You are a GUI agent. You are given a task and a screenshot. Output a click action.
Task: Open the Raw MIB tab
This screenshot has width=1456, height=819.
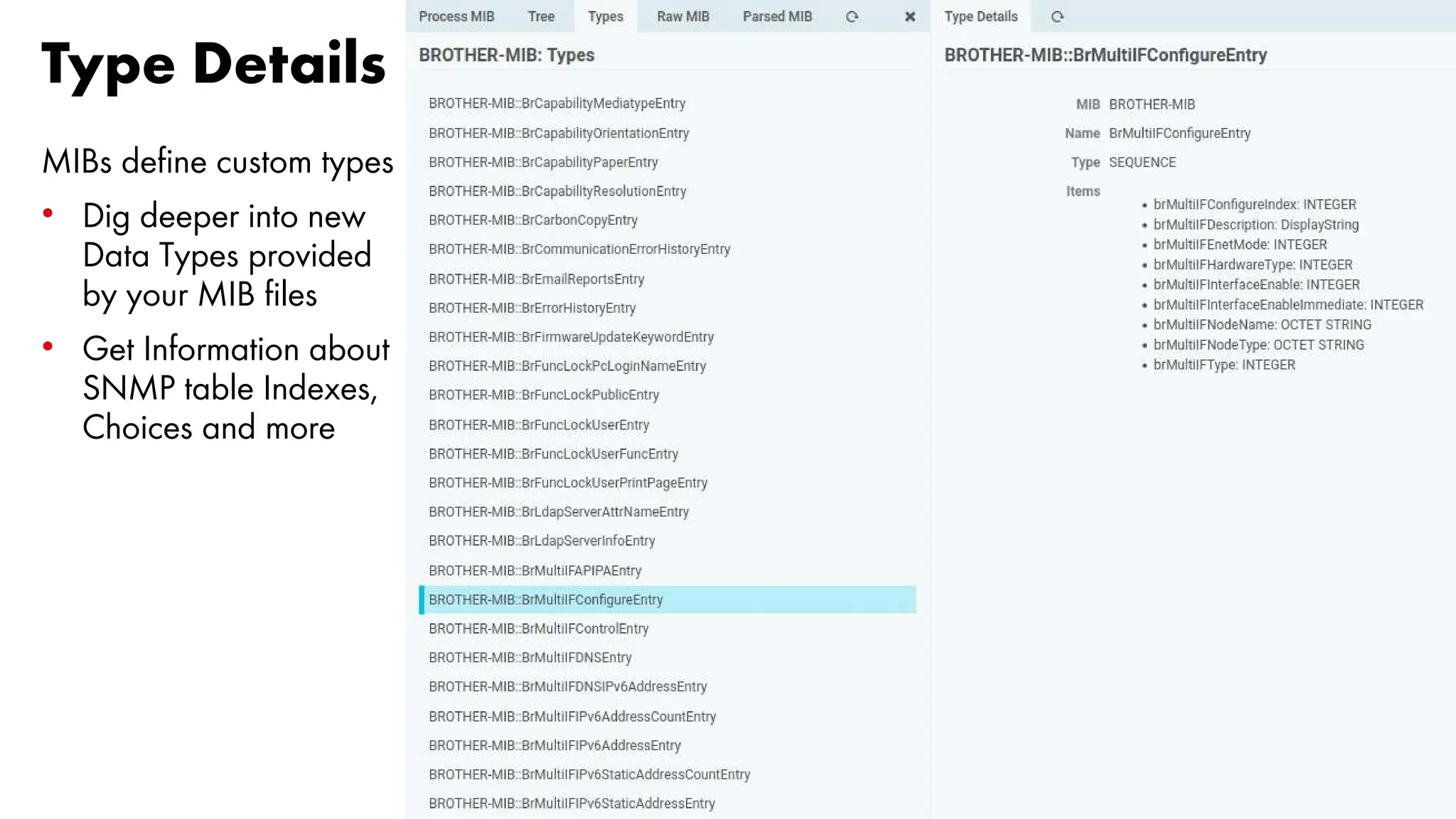tap(683, 16)
